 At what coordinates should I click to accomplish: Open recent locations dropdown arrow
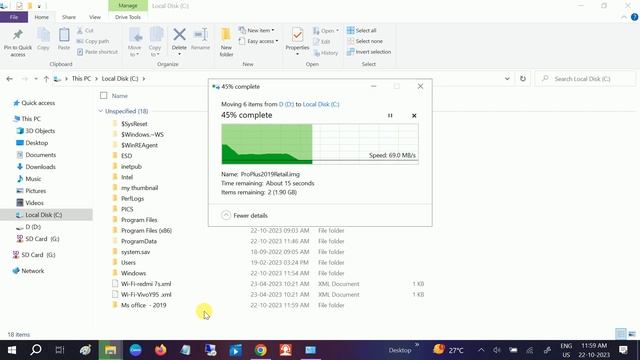pyautogui.click(x=36, y=79)
